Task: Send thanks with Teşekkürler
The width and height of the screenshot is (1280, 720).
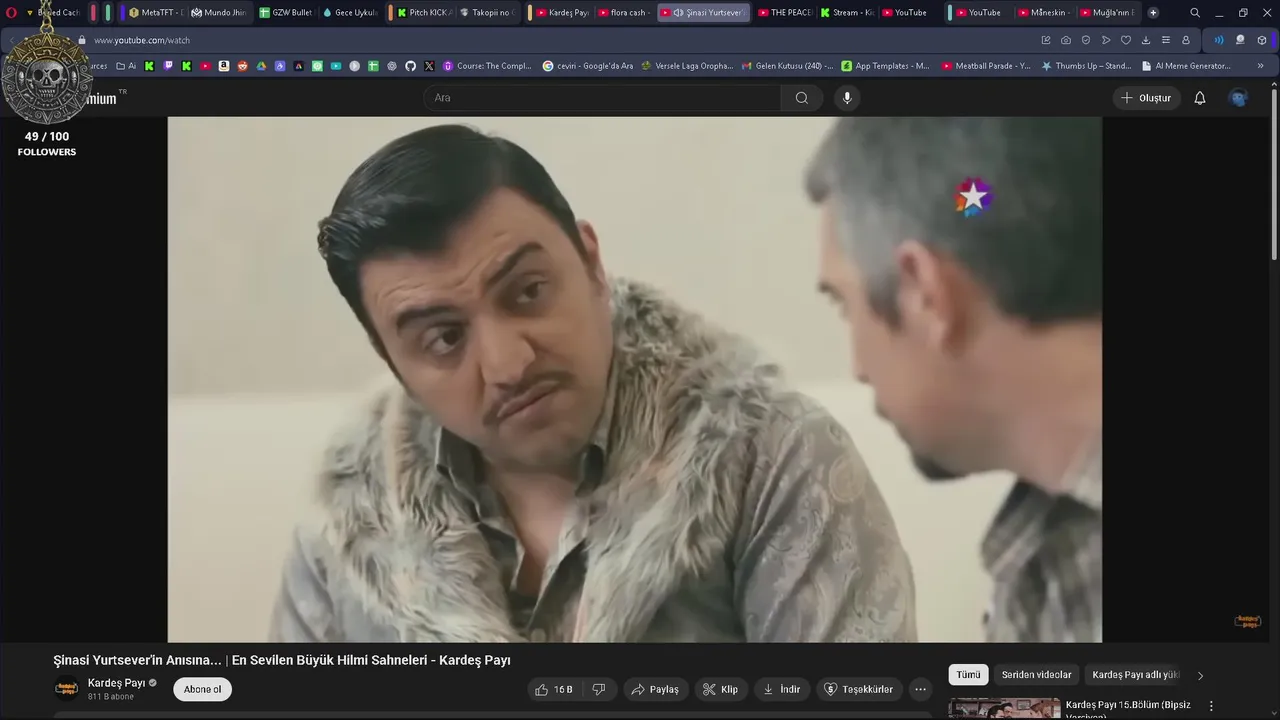Action: [x=859, y=689]
